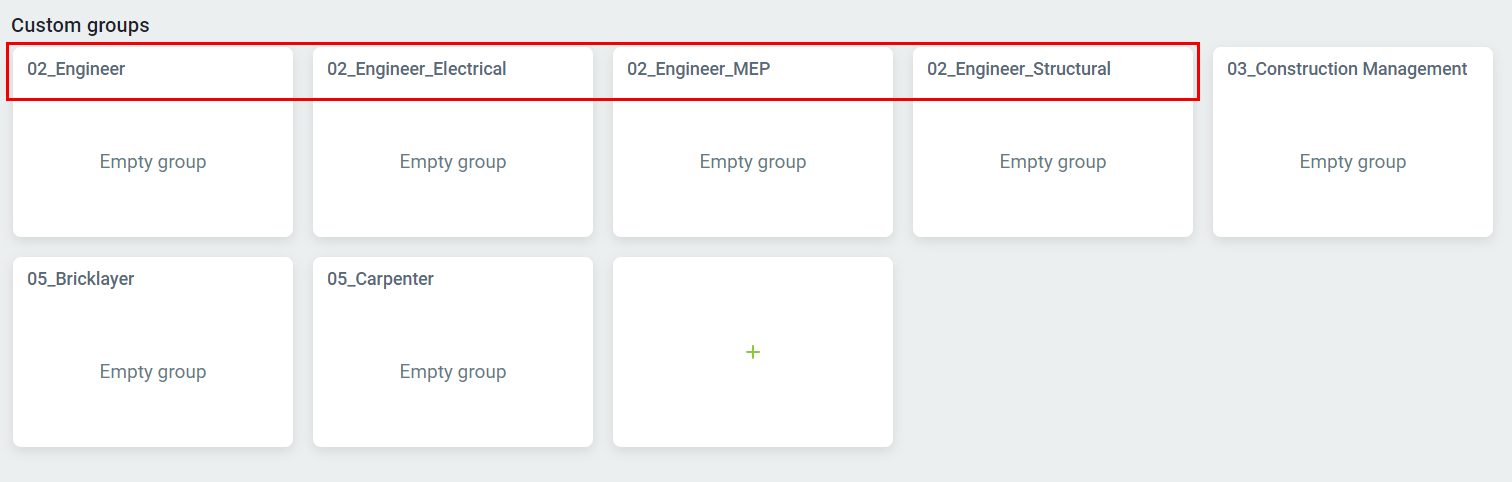The width and height of the screenshot is (1512, 482).
Task: Click "Empty group" text under 03_Construction Management
Action: point(1353,162)
